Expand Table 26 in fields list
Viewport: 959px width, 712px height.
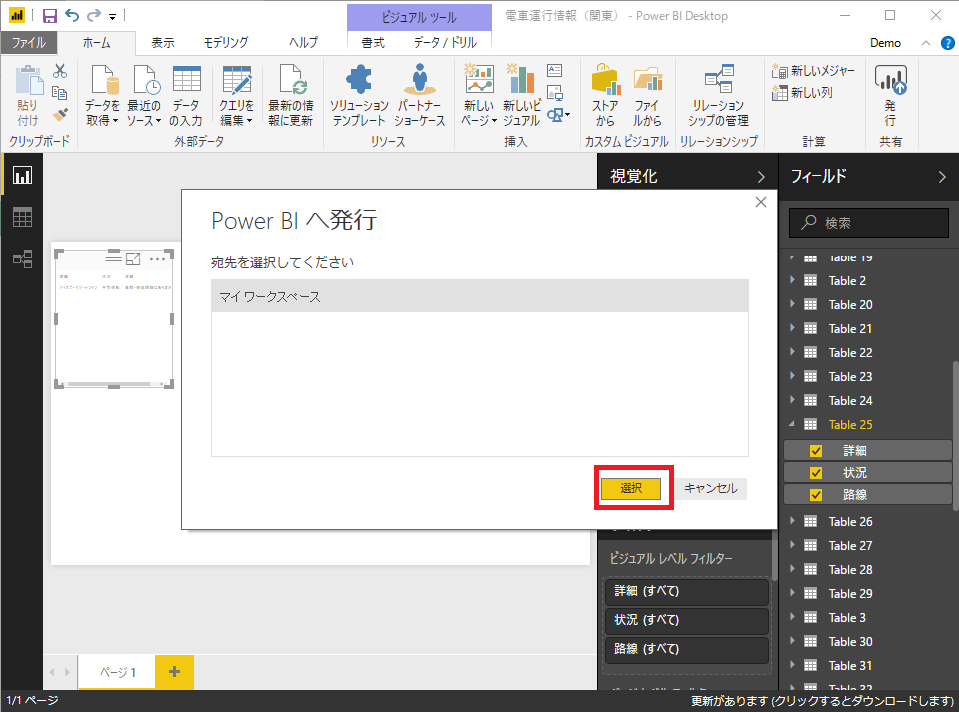pos(792,521)
